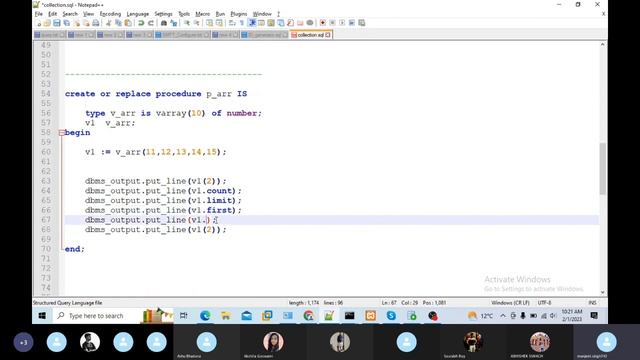Toggle the Indent Guide toolbar button
The width and height of the screenshot is (640, 360).
point(252,23)
